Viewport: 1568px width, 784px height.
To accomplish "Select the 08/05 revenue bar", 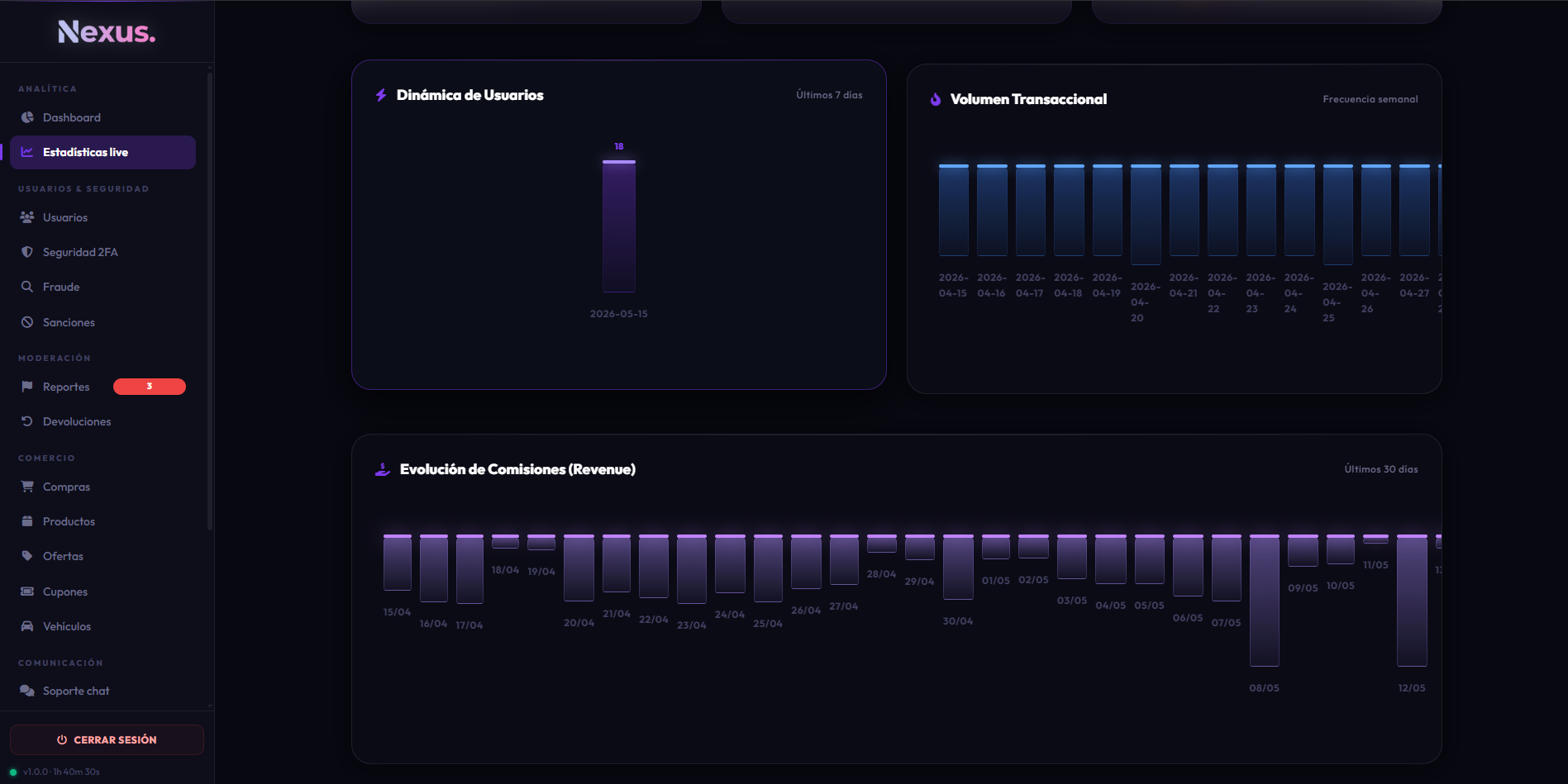I will pyautogui.click(x=1265, y=601).
